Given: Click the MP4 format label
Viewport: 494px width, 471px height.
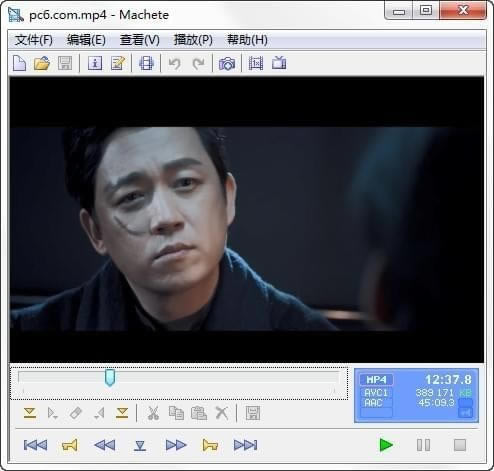Looking at the screenshot, I should click(376, 380).
